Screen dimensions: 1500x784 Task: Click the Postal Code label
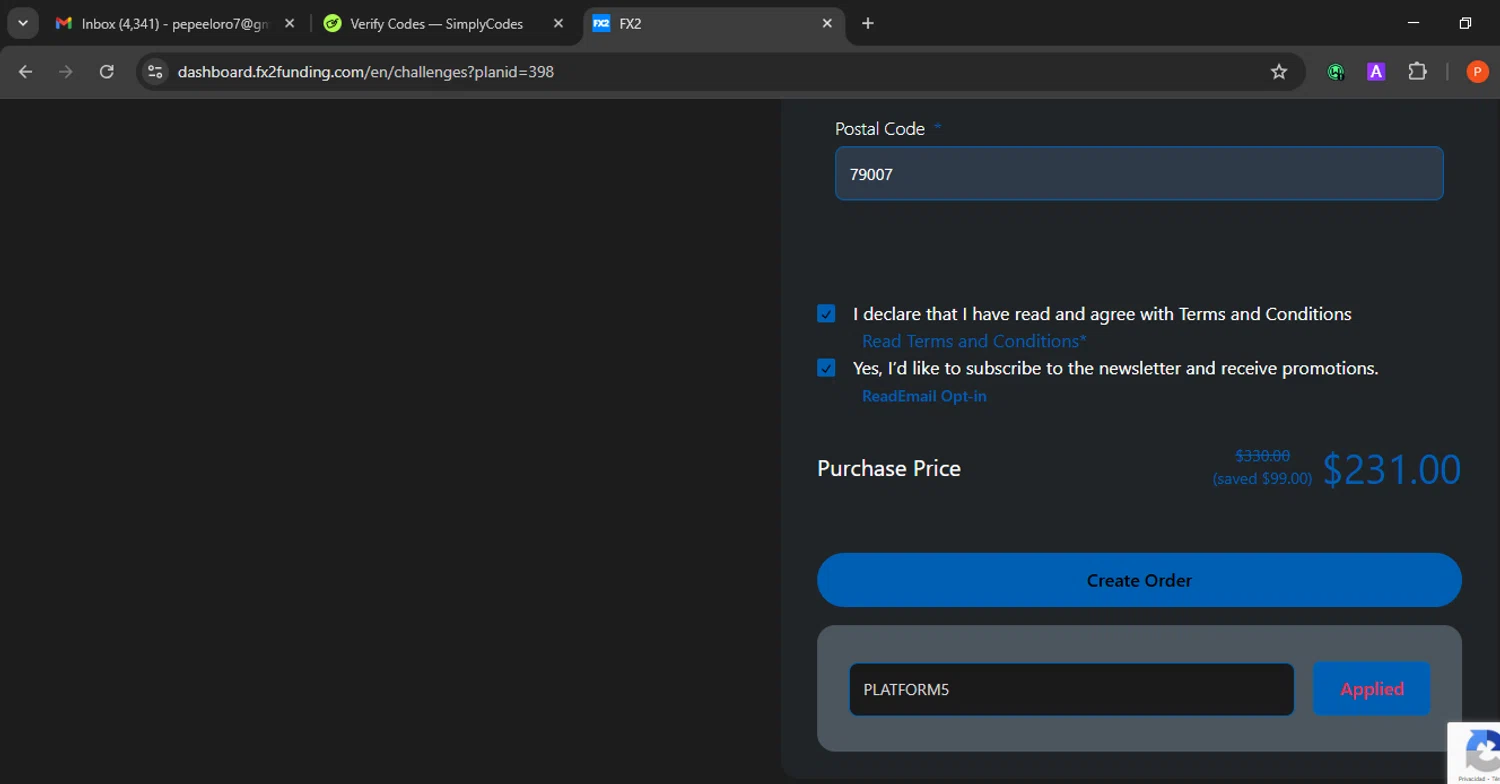point(880,129)
